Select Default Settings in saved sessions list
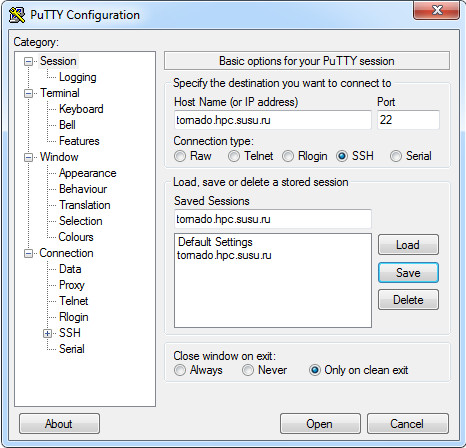466x448 pixels. (x=215, y=242)
